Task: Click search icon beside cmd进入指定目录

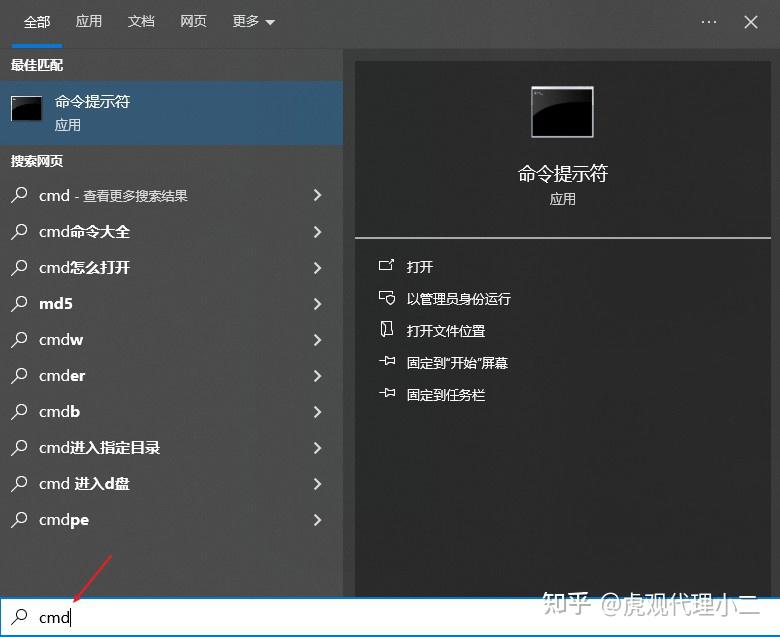Action: [19, 447]
